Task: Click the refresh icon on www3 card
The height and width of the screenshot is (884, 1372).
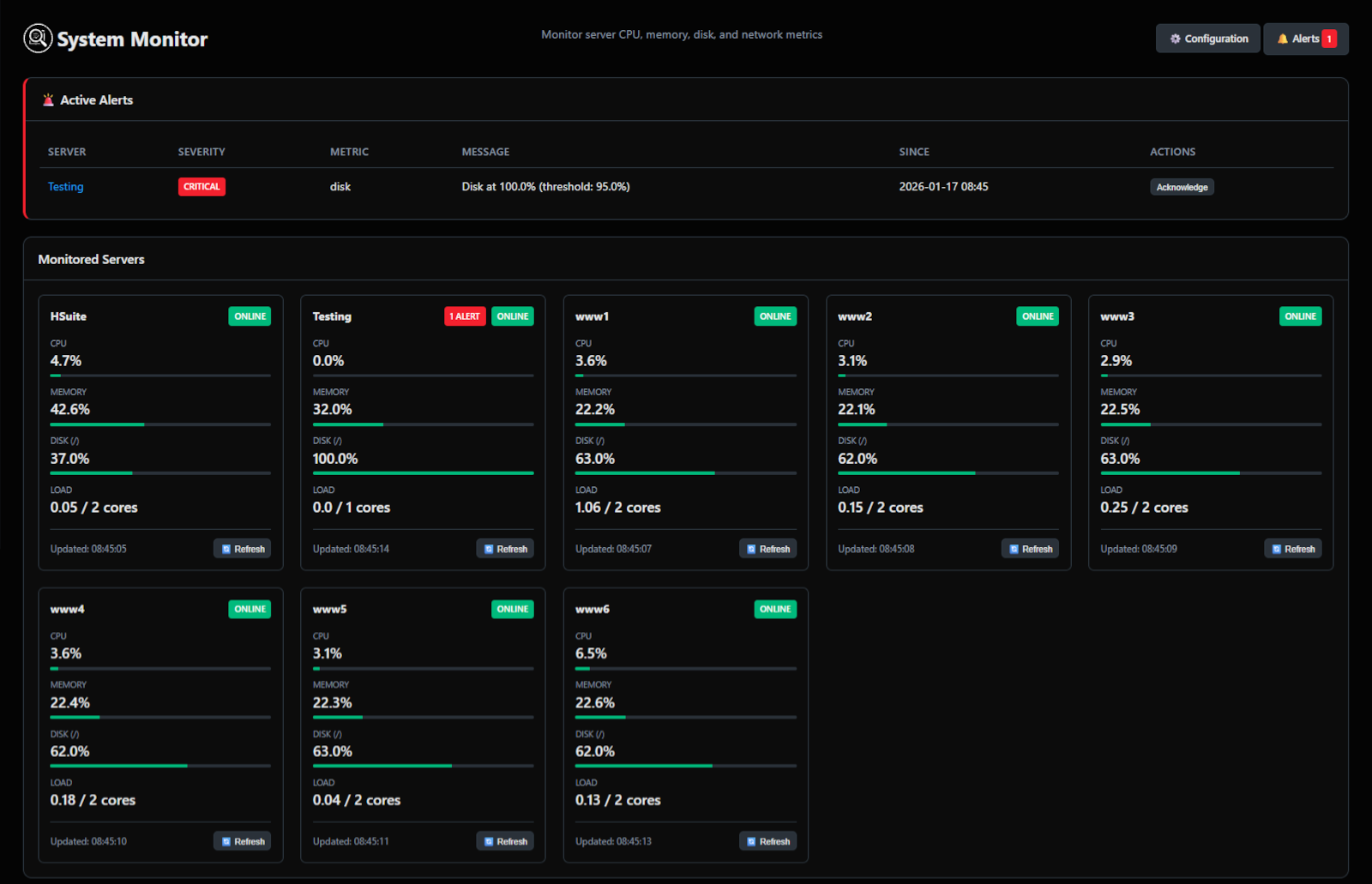Action: click(1276, 549)
